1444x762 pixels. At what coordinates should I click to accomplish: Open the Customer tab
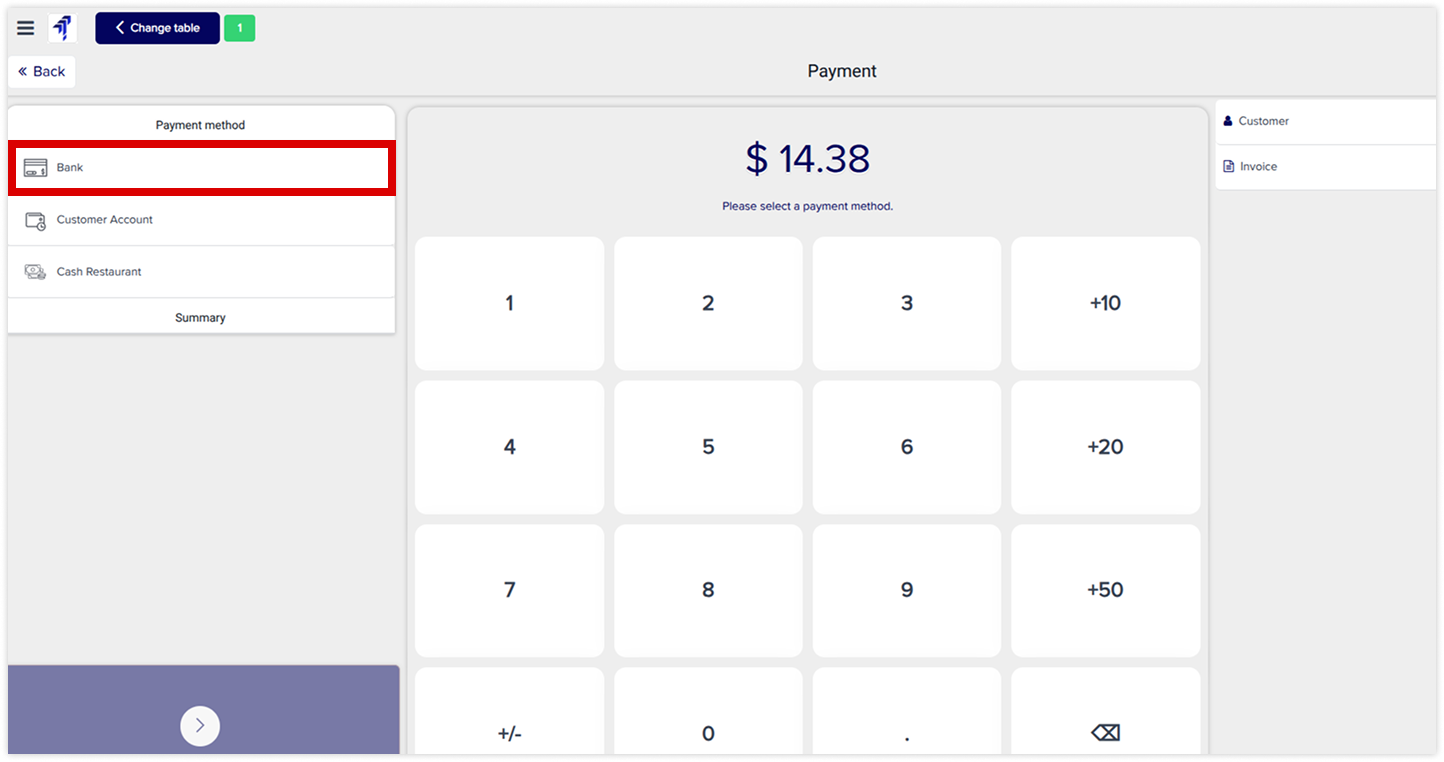tap(1264, 121)
